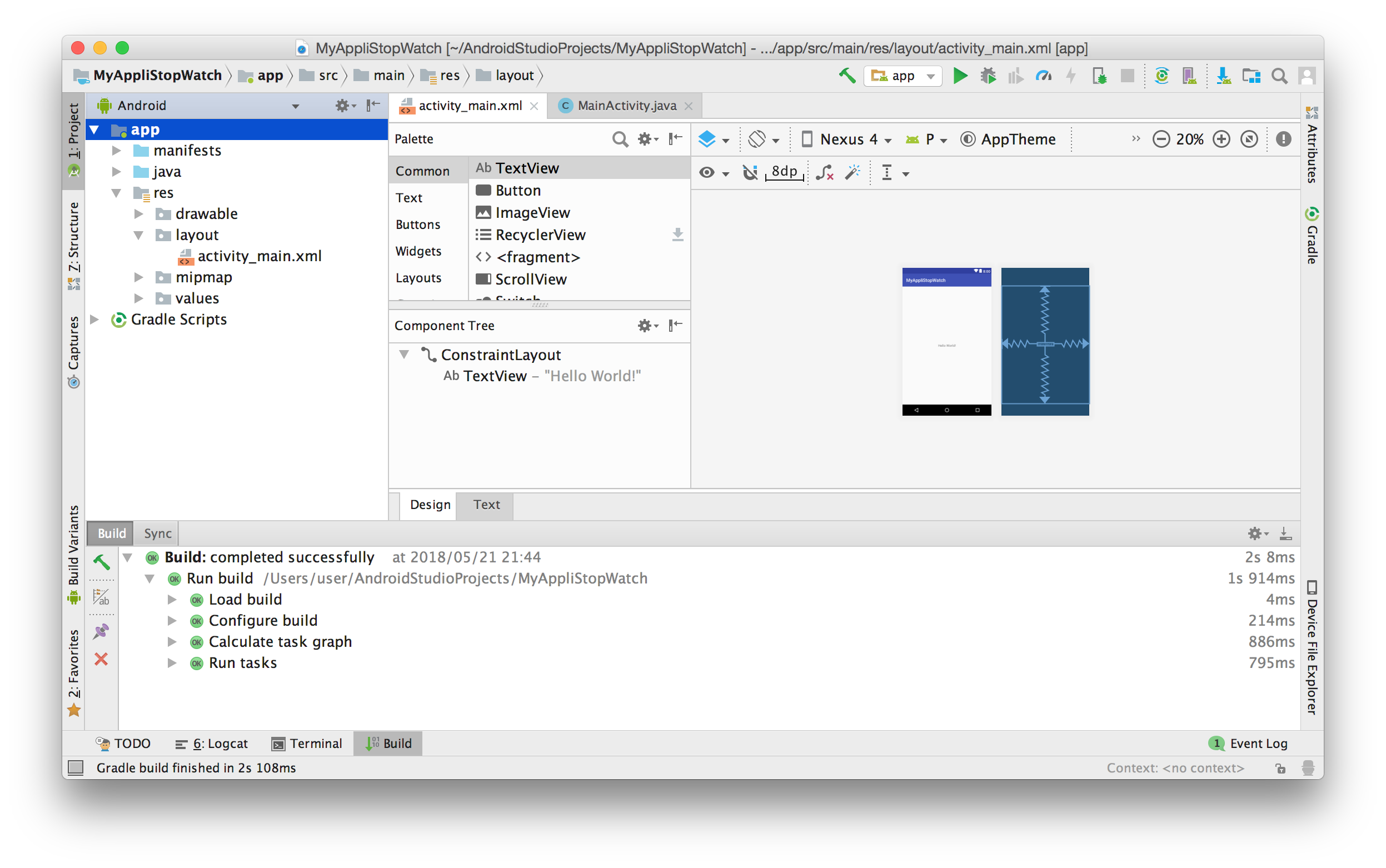Collapse the res folder

point(117,193)
